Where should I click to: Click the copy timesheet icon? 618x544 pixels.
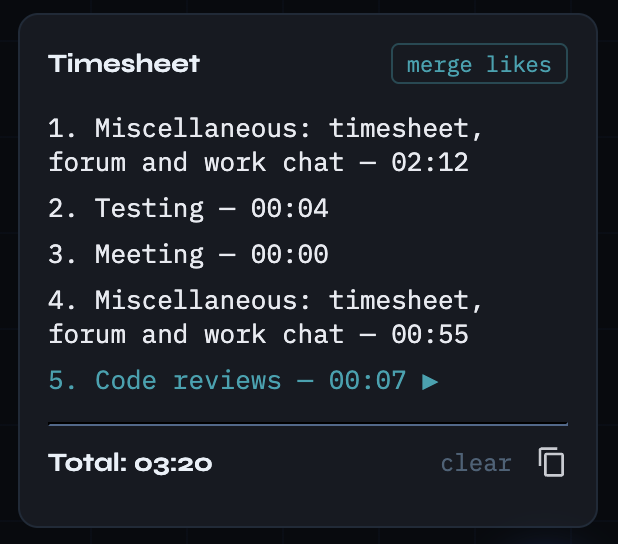[552, 462]
